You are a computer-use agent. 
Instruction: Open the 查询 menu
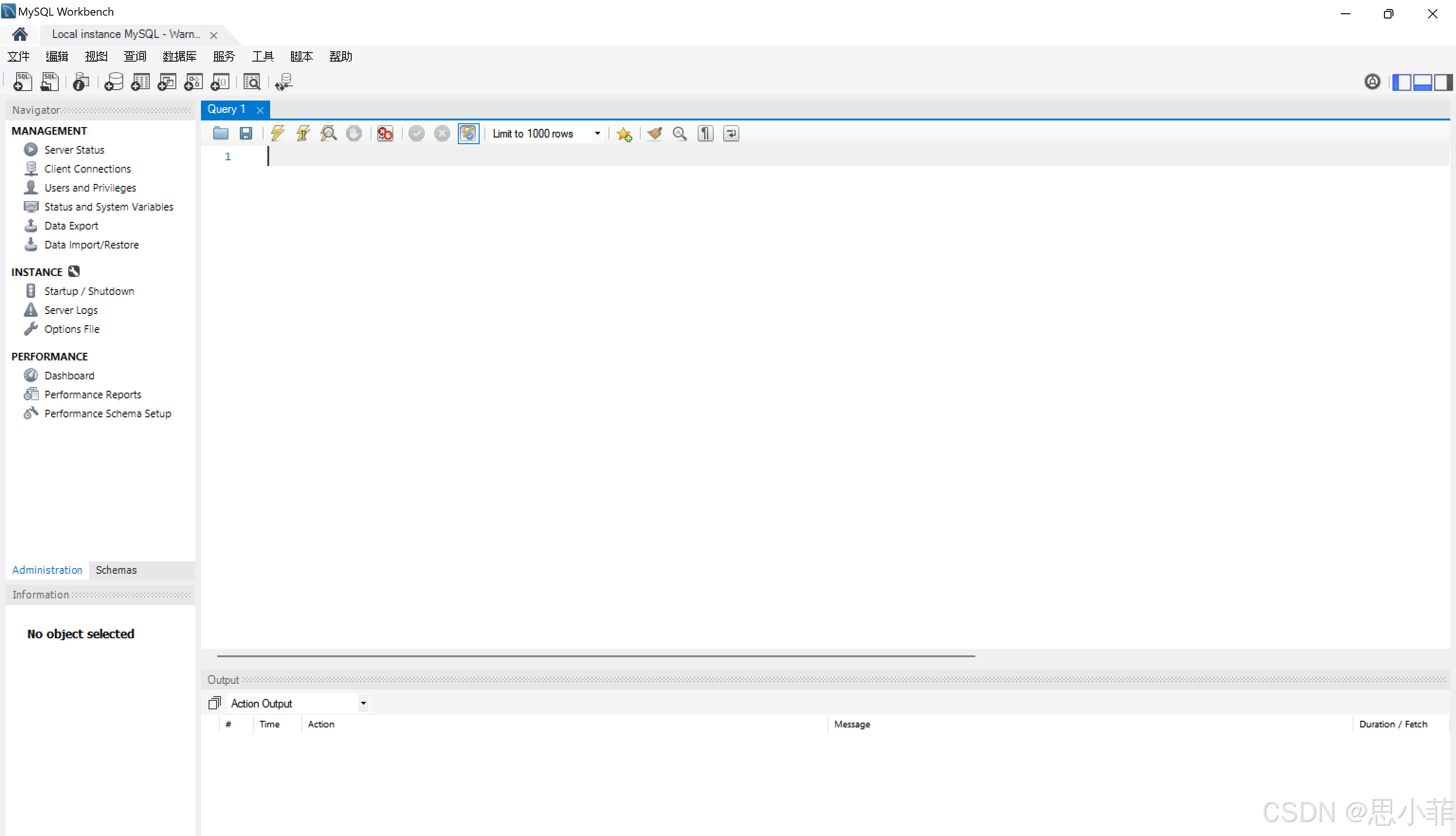[x=135, y=56]
